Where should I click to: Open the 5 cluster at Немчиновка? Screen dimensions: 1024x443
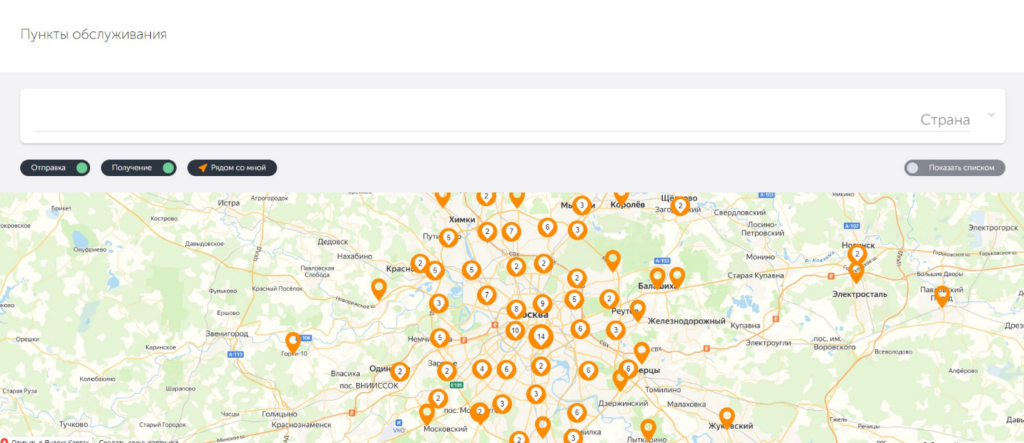[440, 338]
